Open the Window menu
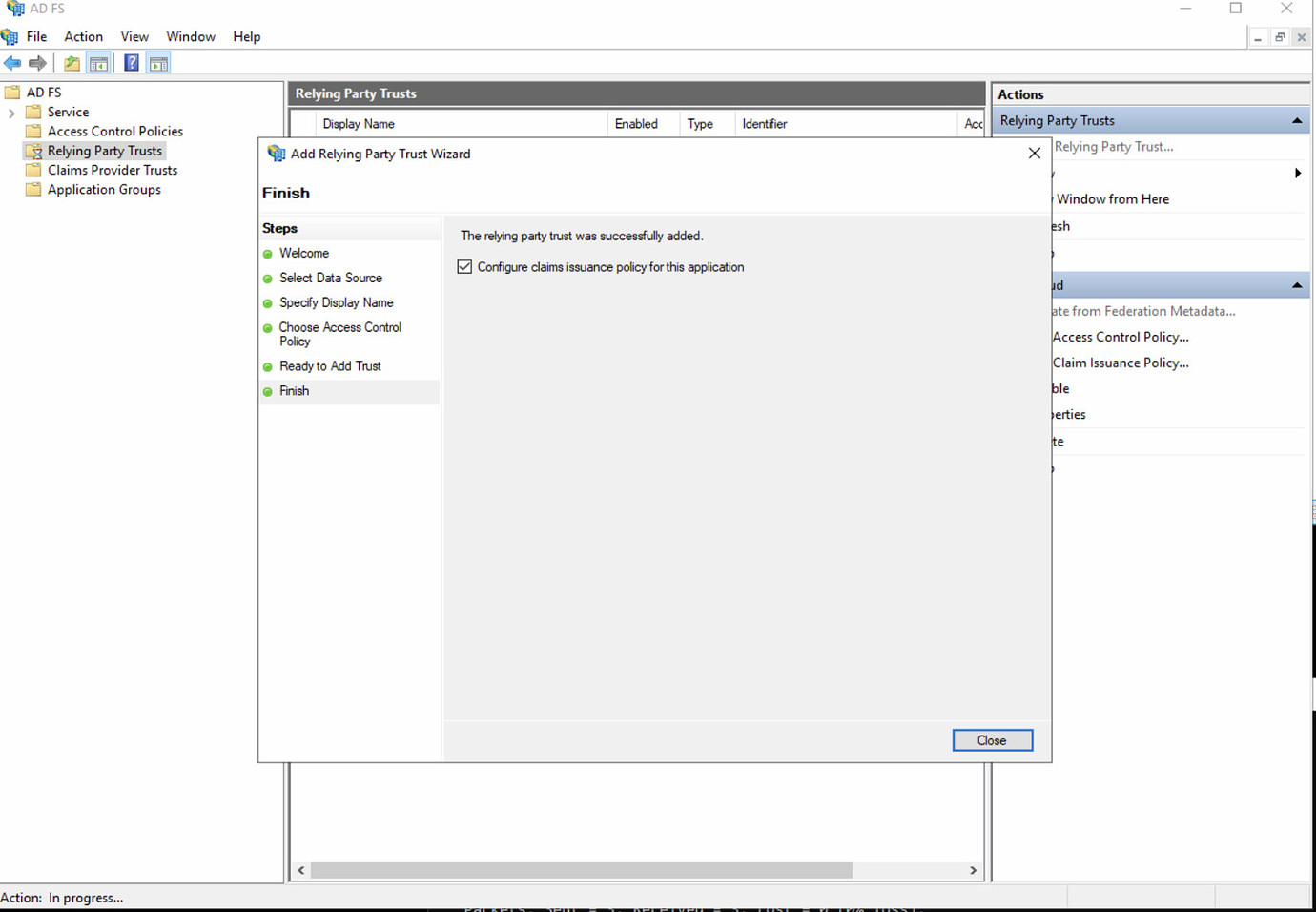Viewport: 1316px width, 912px height. pyautogui.click(x=190, y=36)
